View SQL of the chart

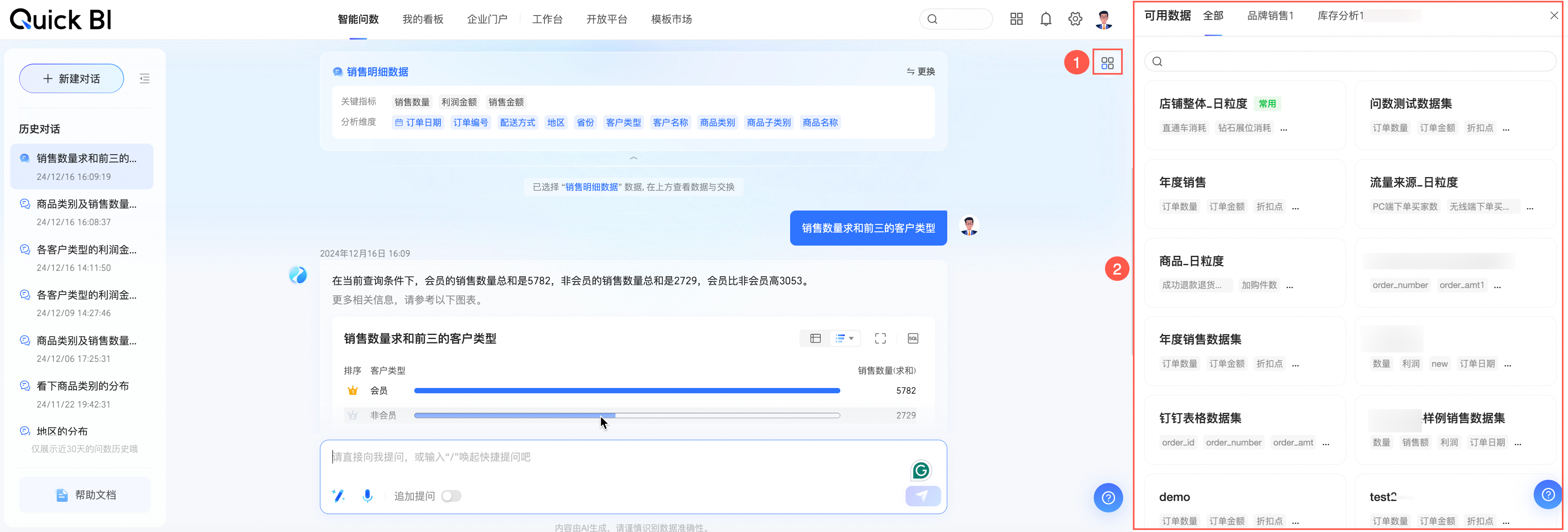(913, 339)
